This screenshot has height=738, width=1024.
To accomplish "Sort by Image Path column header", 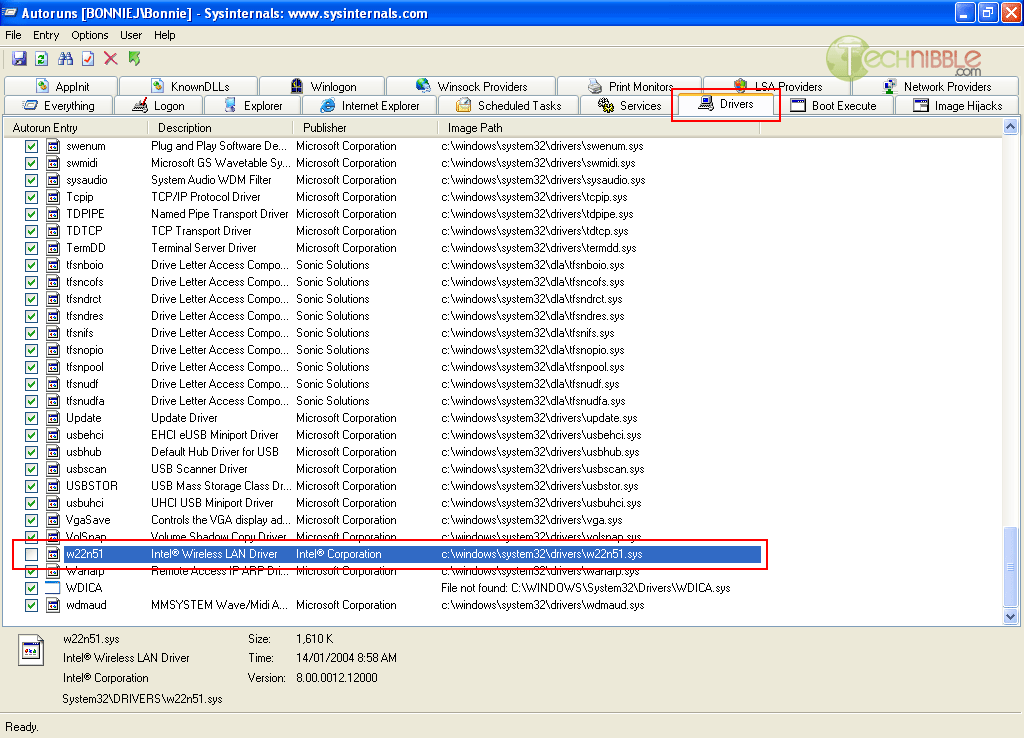I will pos(599,128).
